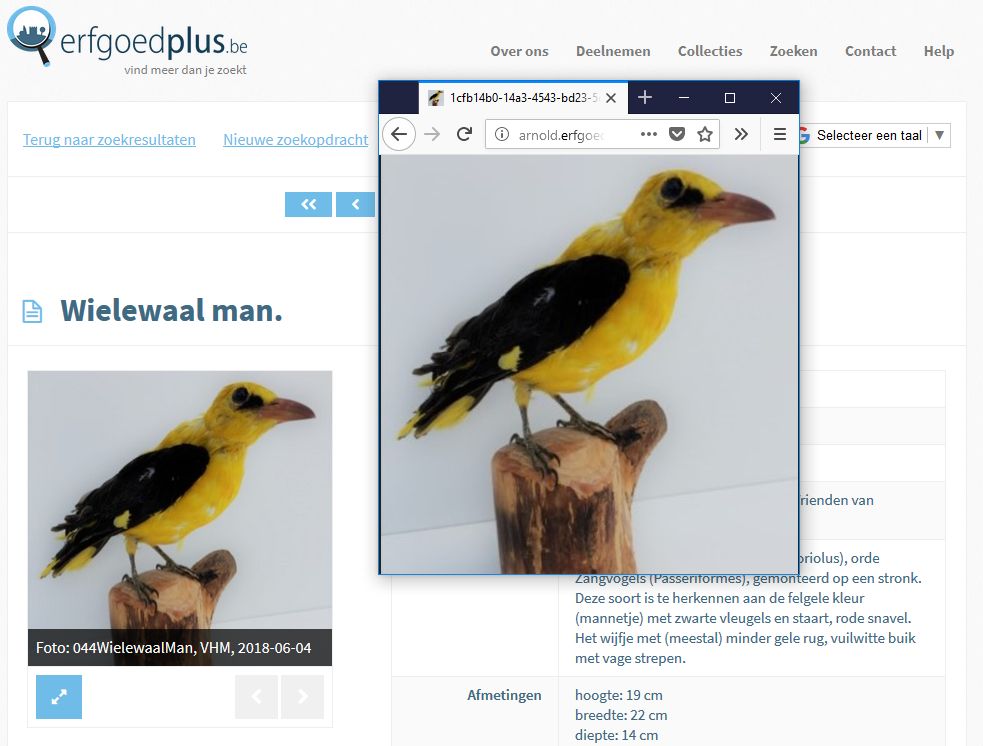Open the Over ons menu

[x=519, y=51]
